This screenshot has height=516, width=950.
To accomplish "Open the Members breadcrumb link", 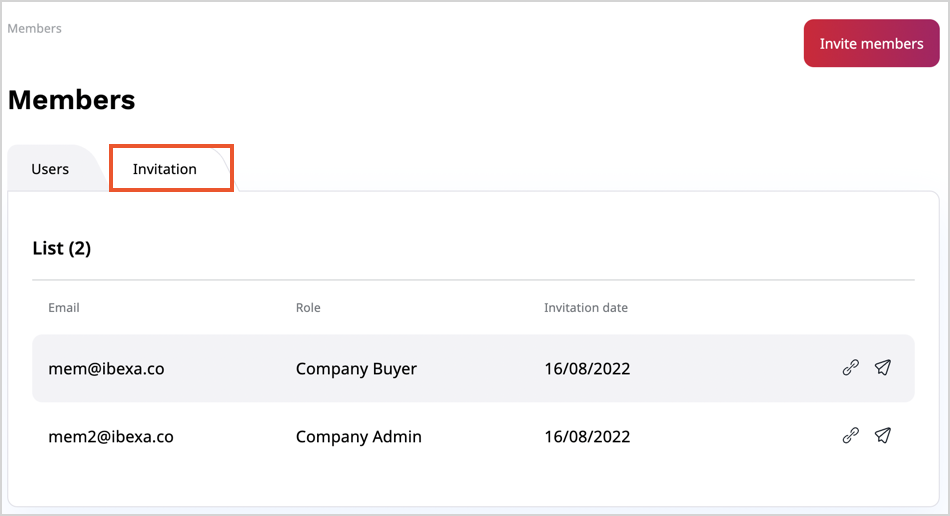I will click(x=35, y=29).
